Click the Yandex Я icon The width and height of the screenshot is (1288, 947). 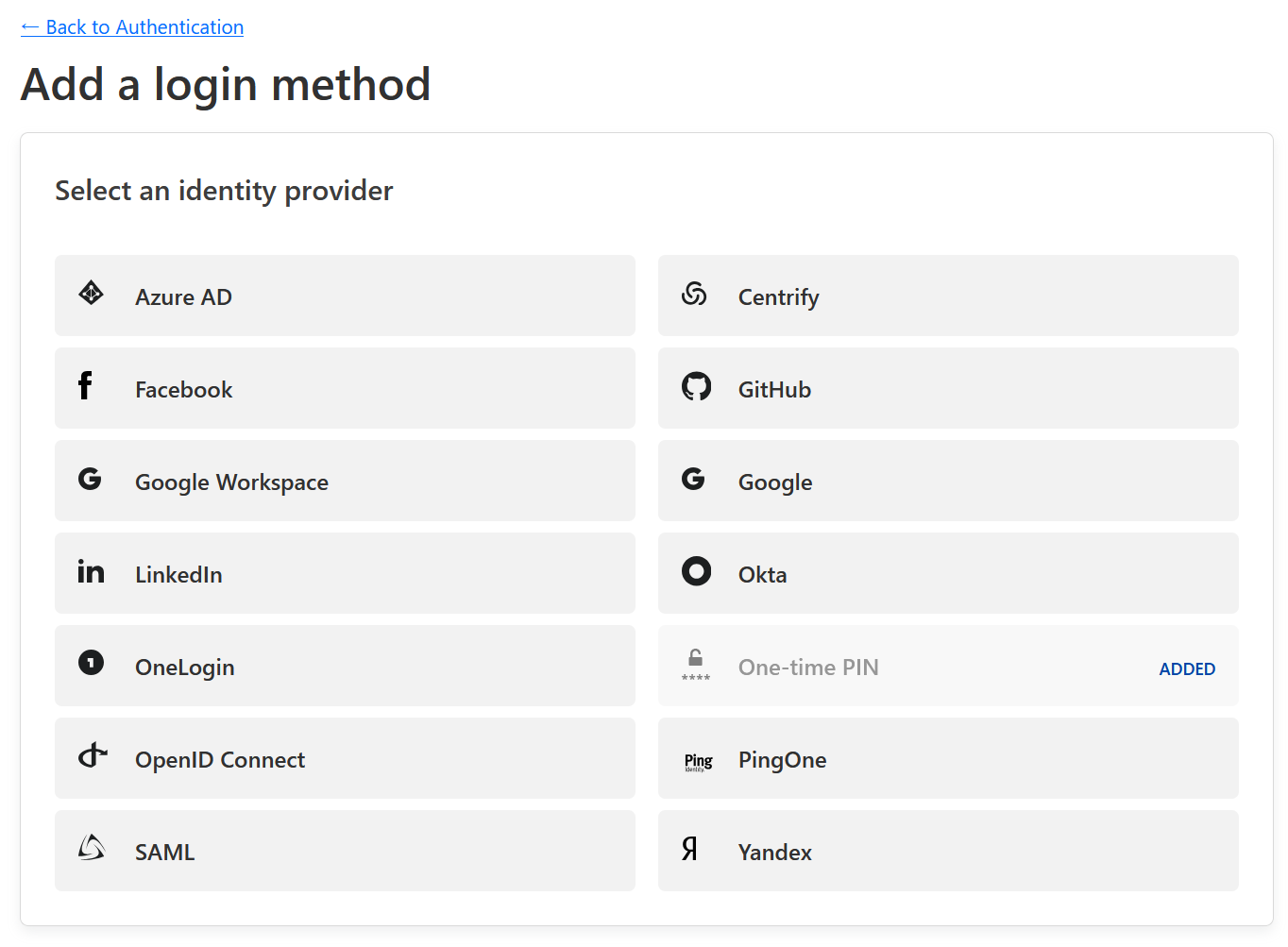(690, 849)
